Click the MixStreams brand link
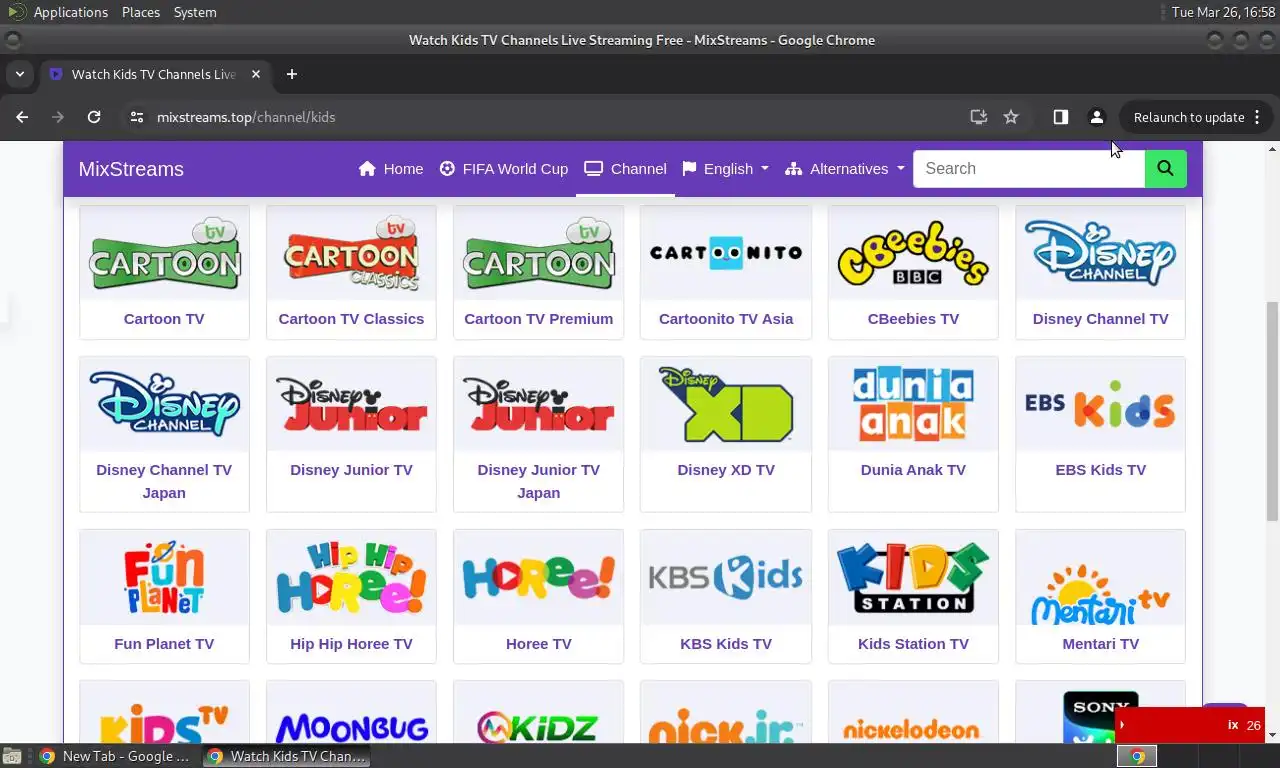 pyautogui.click(x=131, y=169)
